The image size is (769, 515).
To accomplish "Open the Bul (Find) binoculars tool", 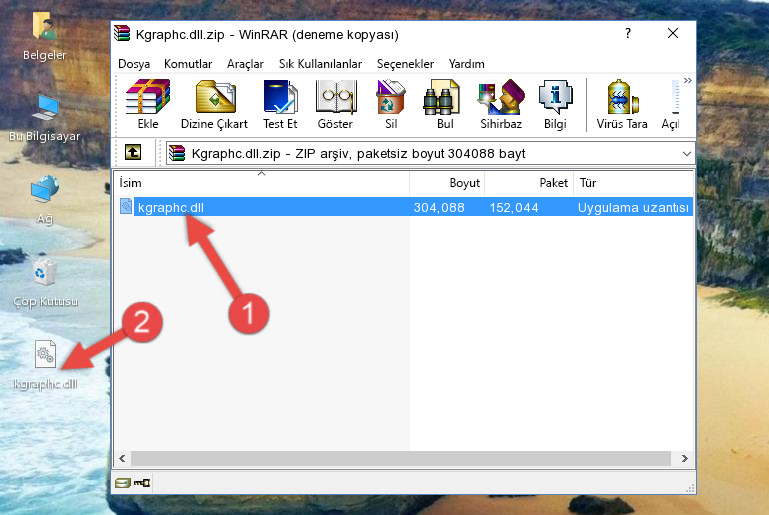I will 444,104.
